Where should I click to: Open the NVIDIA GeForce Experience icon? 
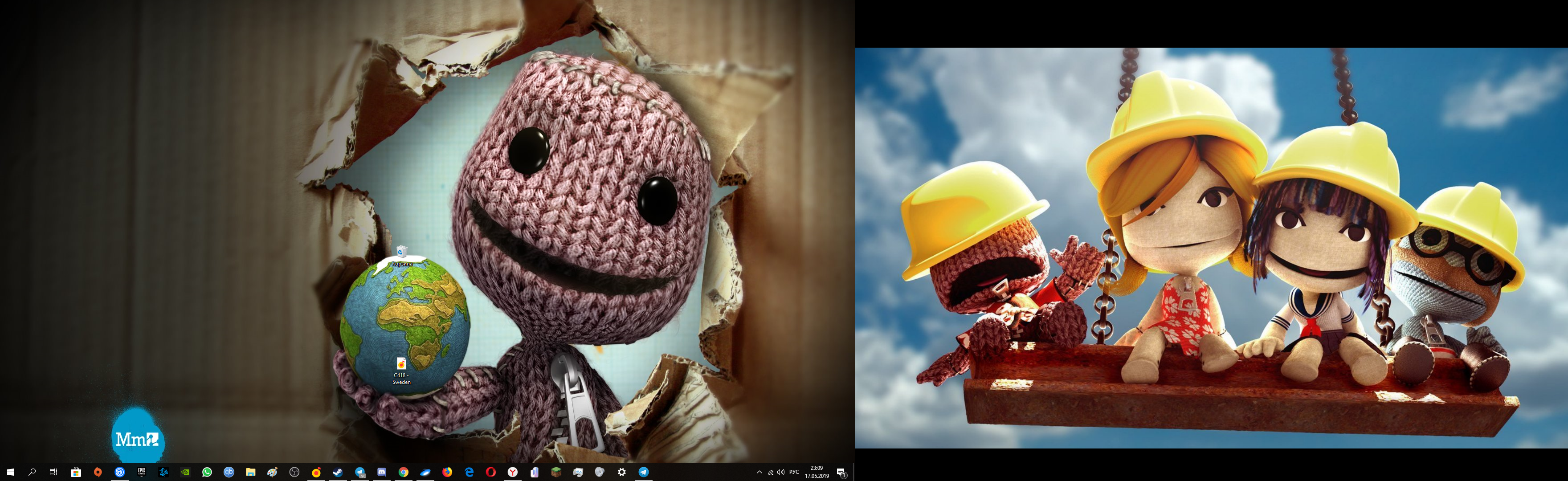186,472
